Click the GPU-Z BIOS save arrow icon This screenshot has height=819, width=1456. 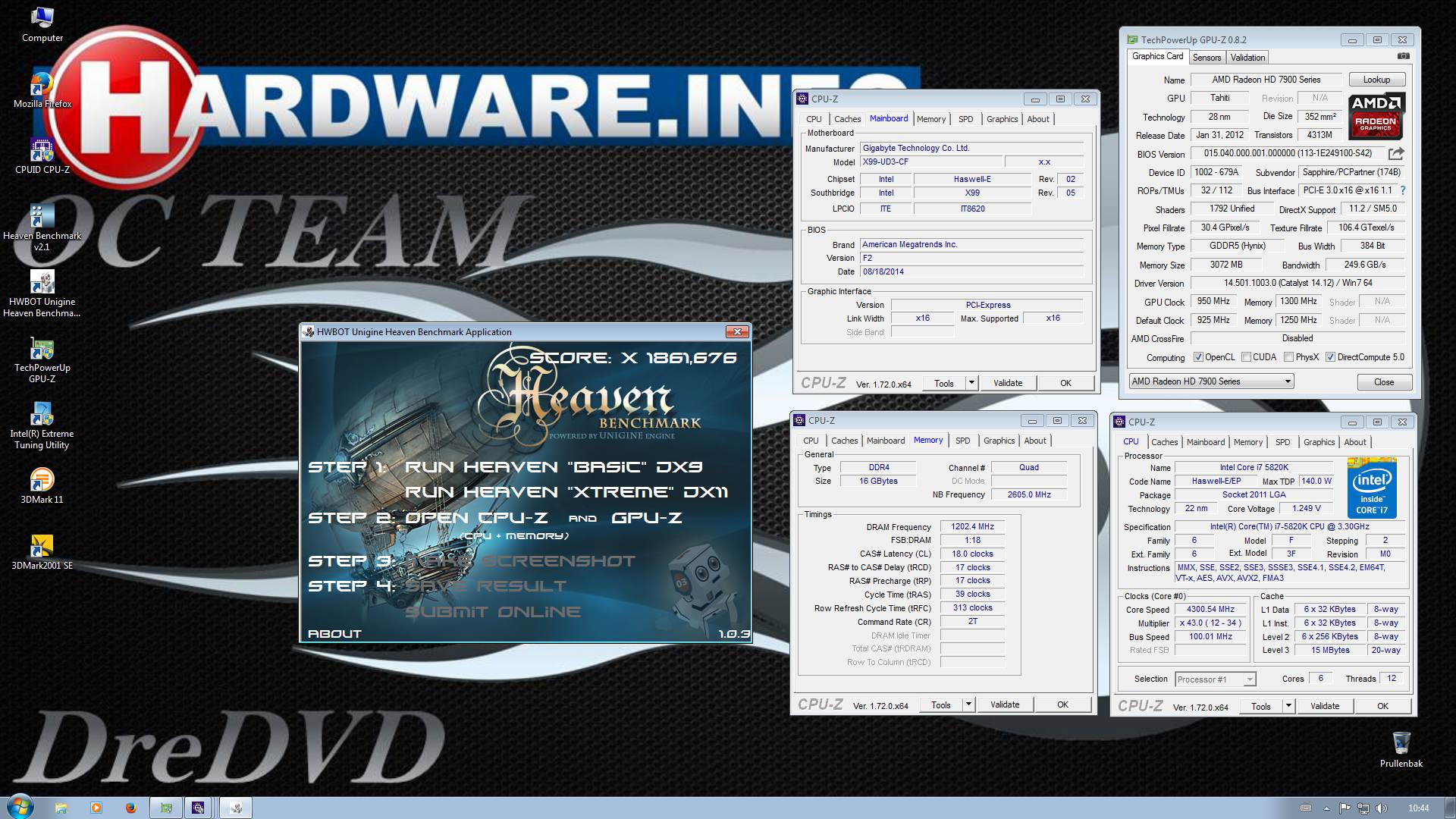[x=1396, y=153]
